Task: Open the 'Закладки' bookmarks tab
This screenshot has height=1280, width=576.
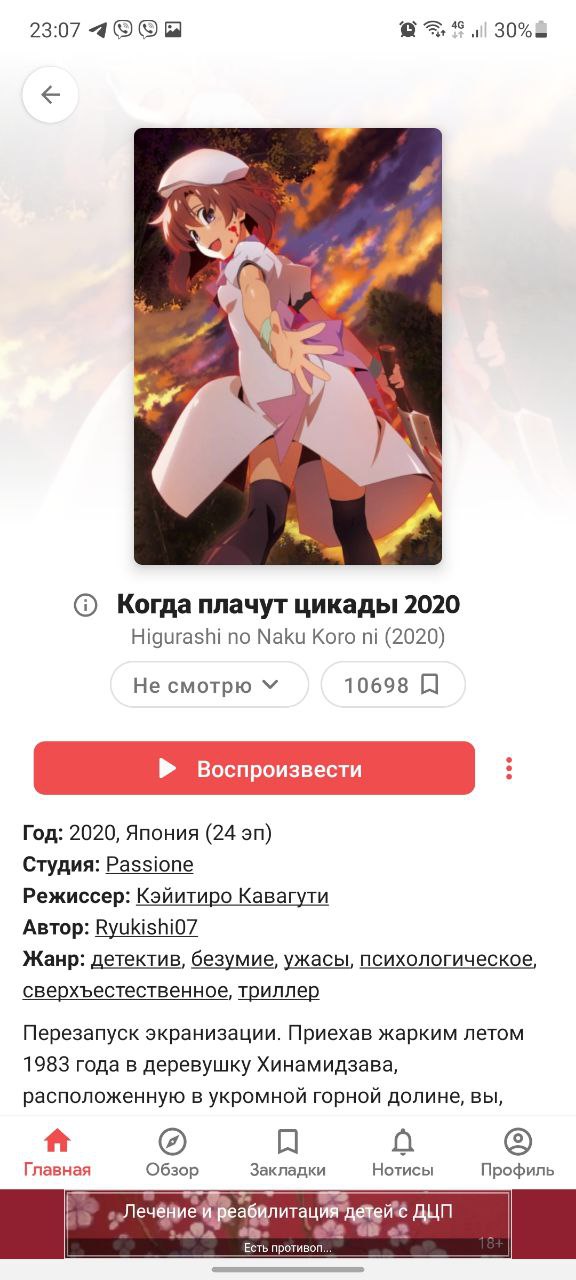Action: 288,1153
